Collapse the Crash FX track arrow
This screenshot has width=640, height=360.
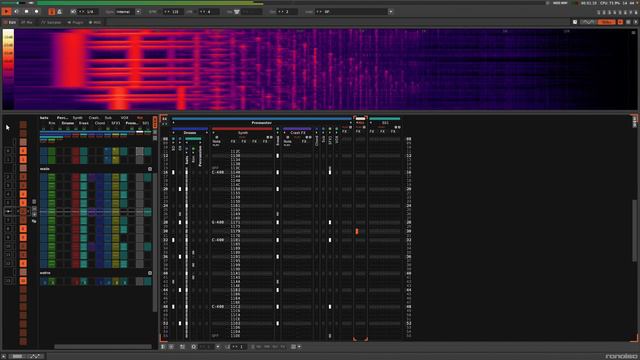(284, 133)
